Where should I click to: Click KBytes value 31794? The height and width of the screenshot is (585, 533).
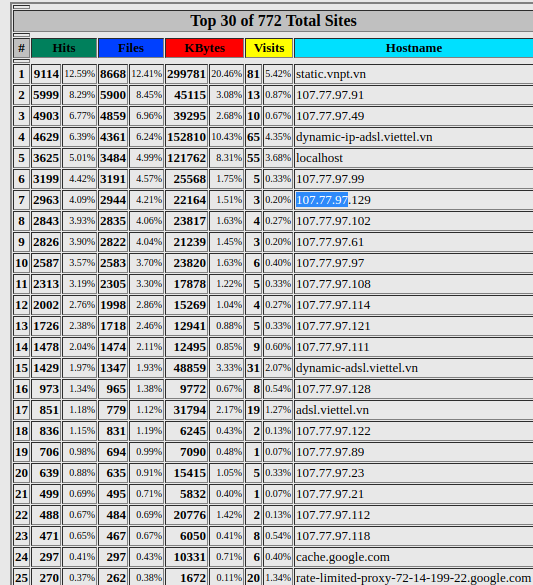189,410
